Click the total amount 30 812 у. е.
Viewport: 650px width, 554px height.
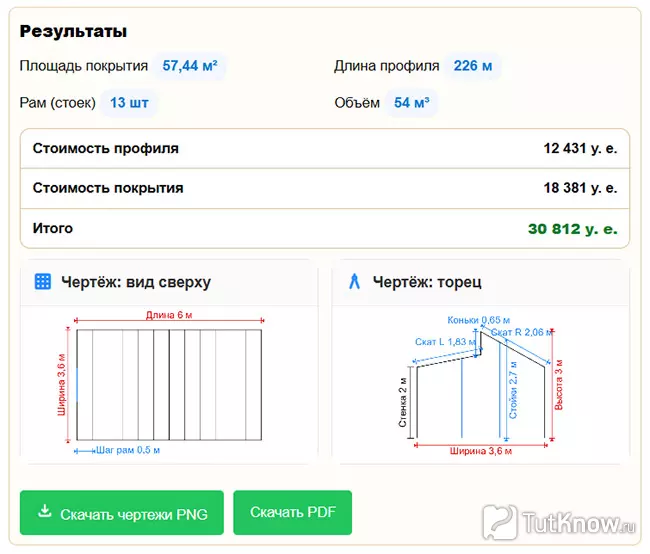(x=572, y=229)
